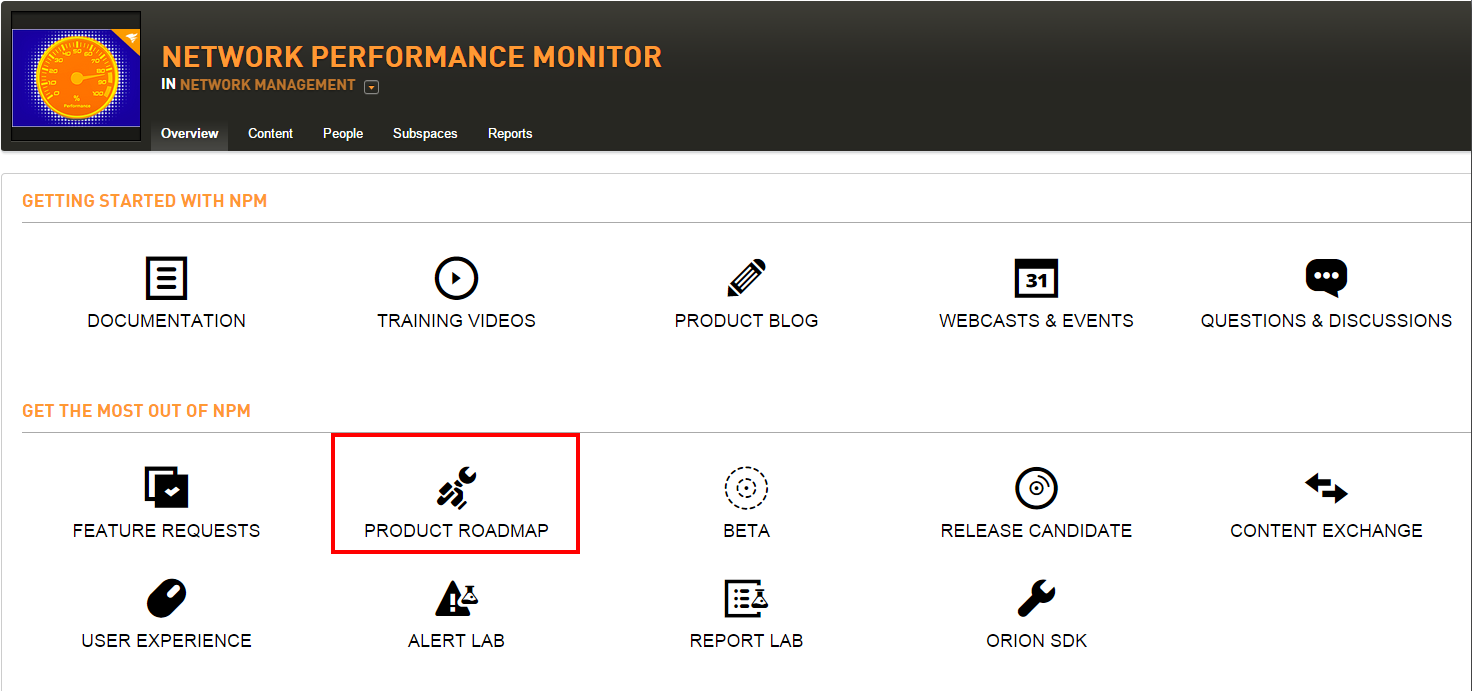The width and height of the screenshot is (1472, 691).
Task: Click the TRAINING VIDEOS label
Action: 456,321
